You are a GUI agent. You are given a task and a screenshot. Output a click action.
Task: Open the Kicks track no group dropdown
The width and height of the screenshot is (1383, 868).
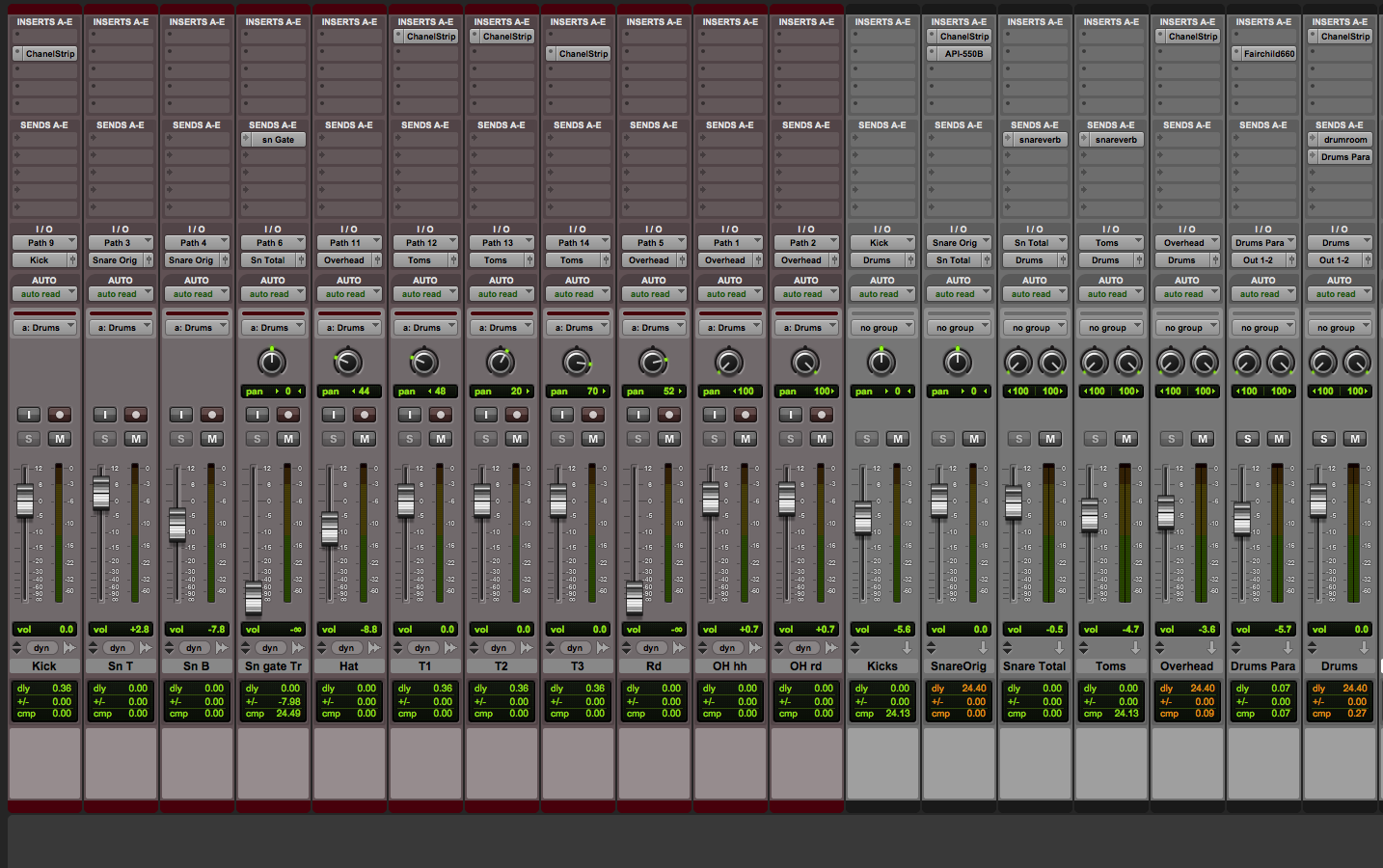click(882, 328)
